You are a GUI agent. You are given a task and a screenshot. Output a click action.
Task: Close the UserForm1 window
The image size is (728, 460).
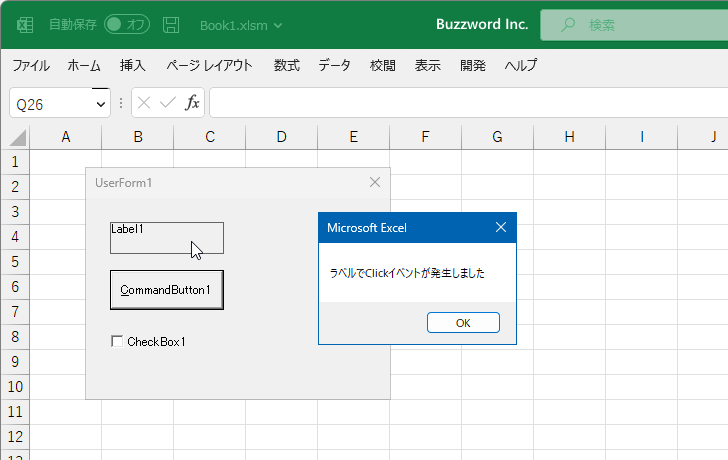point(375,182)
